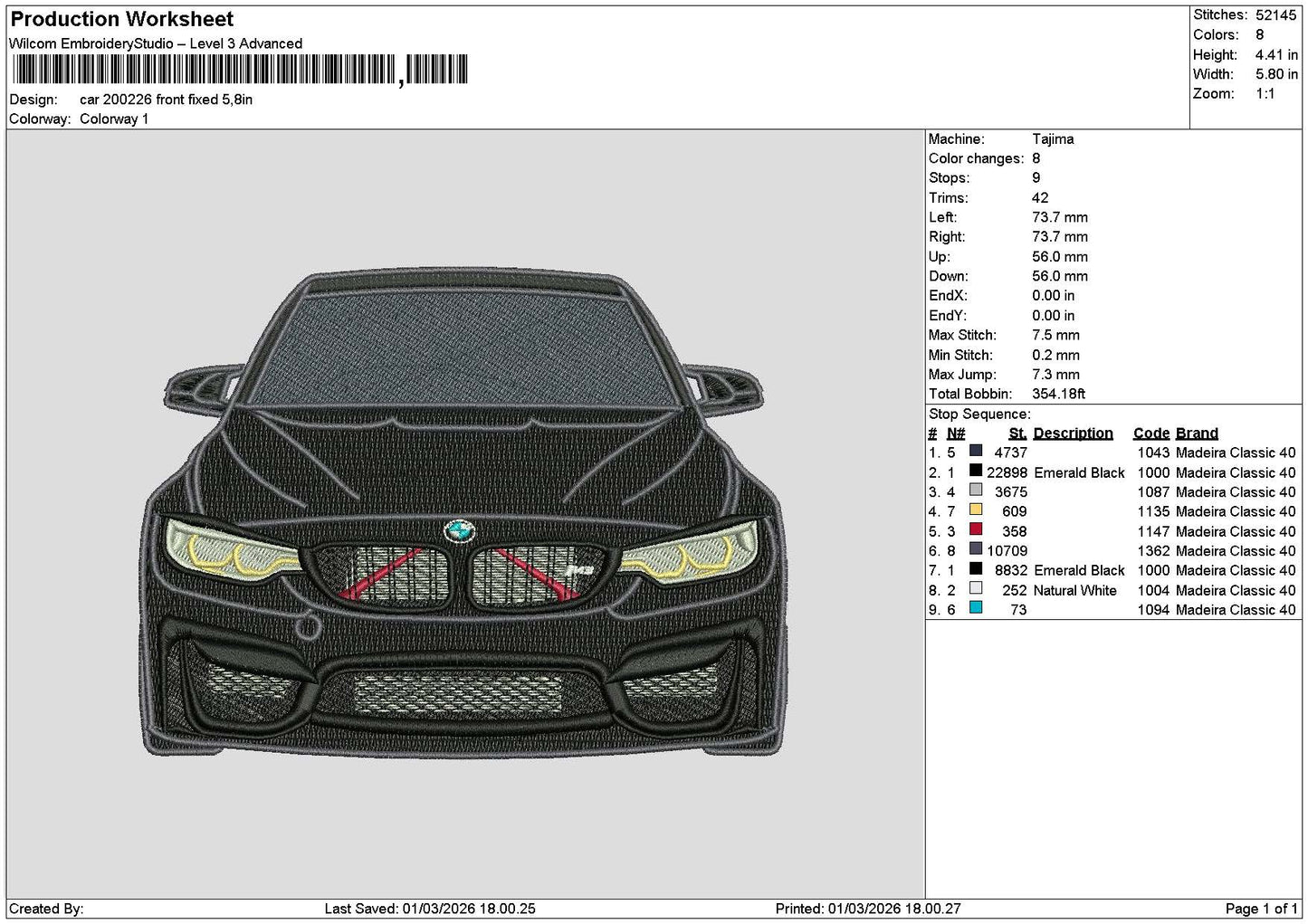1308x924 pixels.
Task: Click the red swatch for stop 5
Action: click(976, 529)
